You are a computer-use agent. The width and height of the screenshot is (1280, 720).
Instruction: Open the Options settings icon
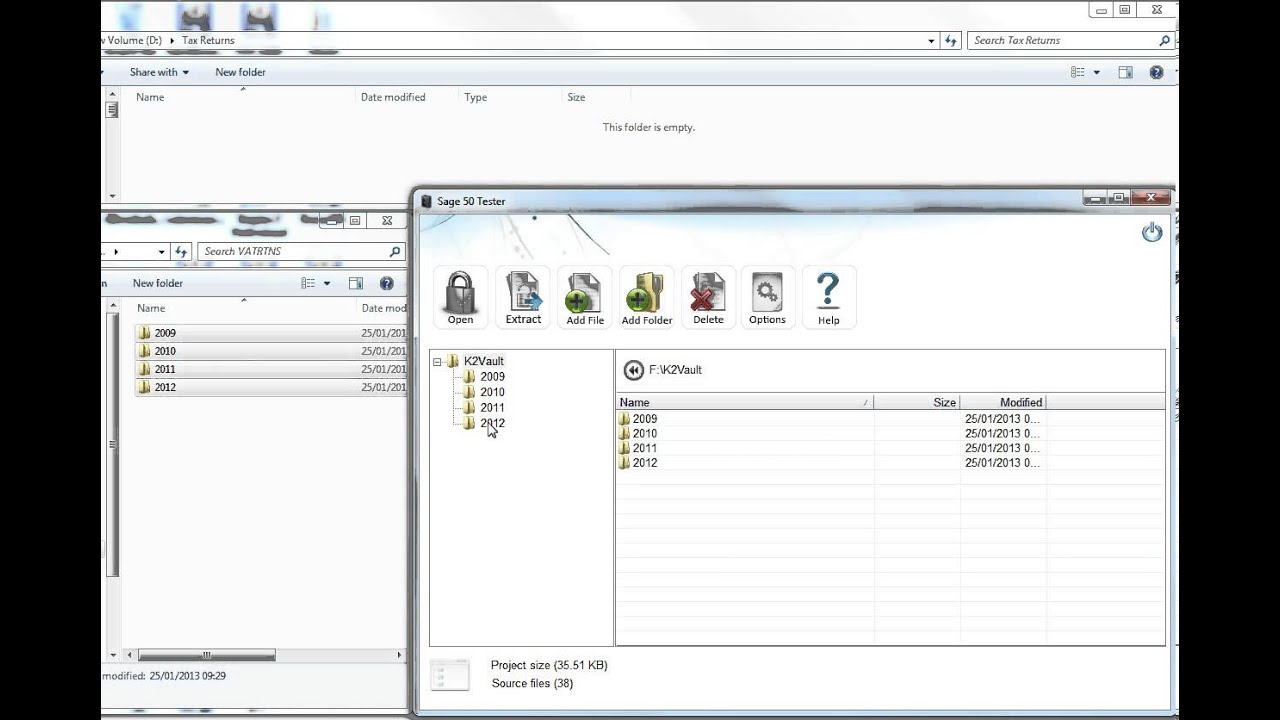click(x=767, y=297)
